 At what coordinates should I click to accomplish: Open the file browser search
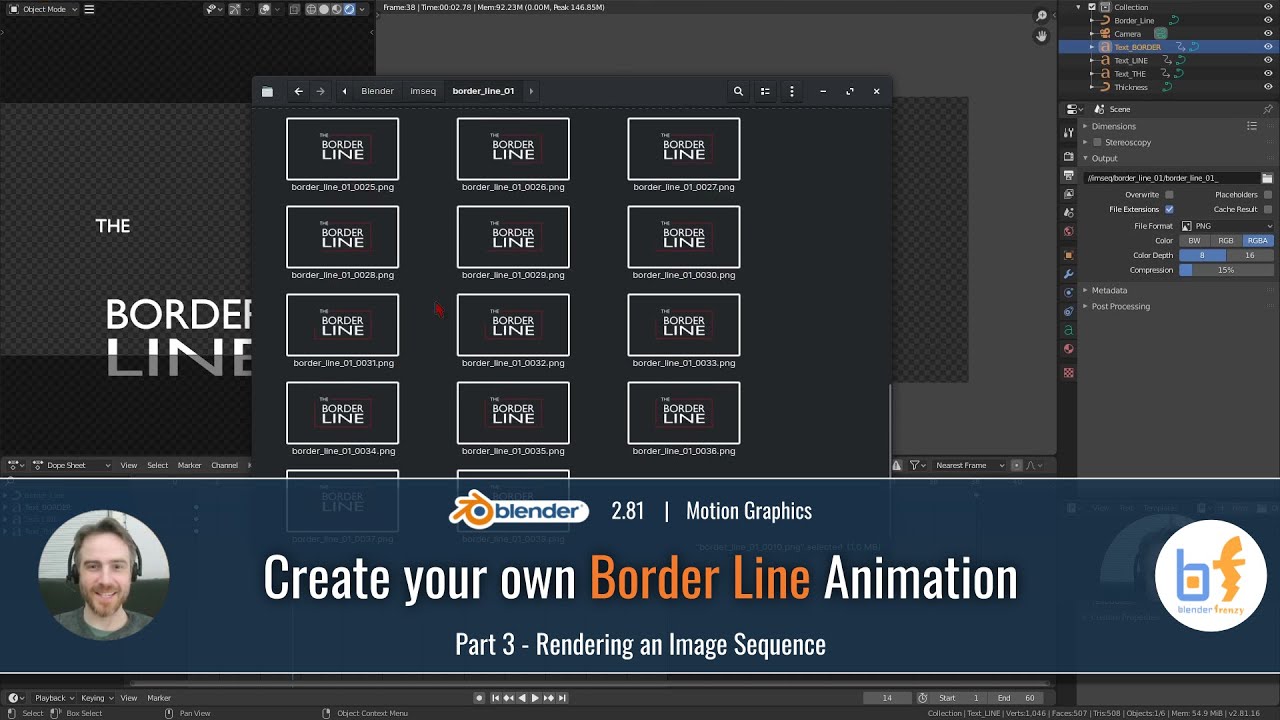738,91
